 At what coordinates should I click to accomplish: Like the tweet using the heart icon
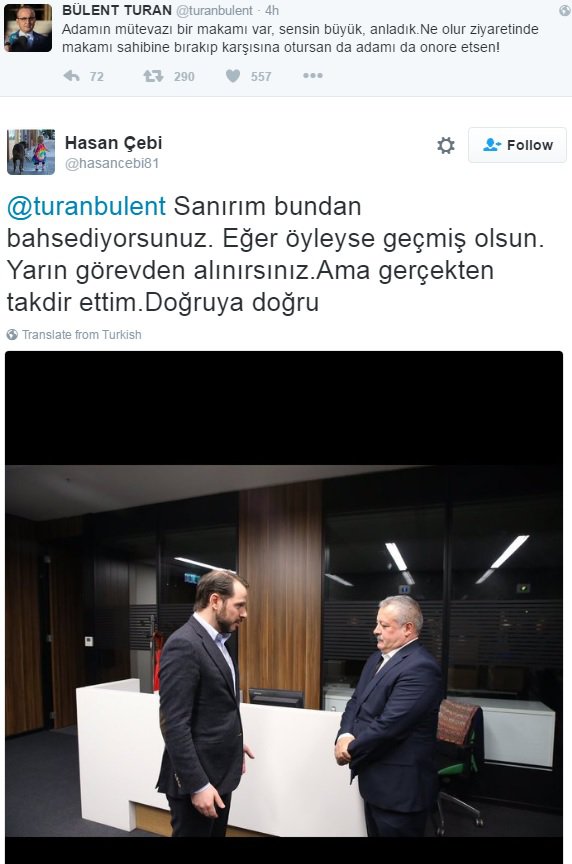[x=233, y=76]
